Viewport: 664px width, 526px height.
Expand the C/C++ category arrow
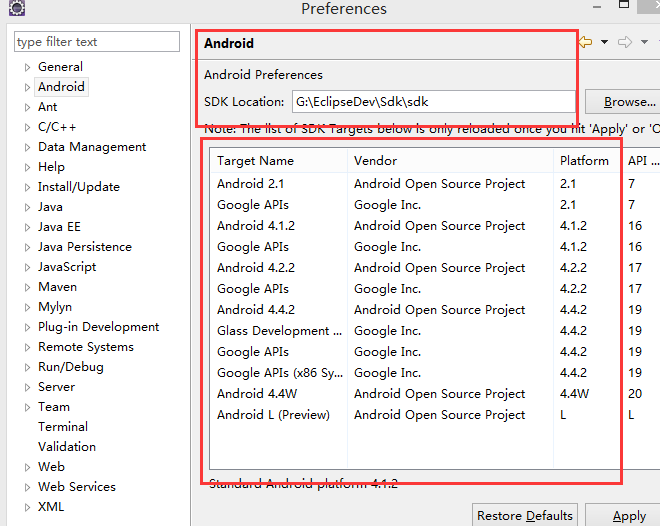tap(28, 127)
